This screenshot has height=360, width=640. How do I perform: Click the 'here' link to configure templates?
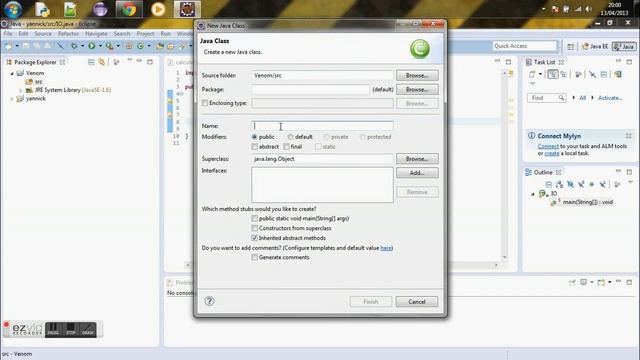tap(386, 248)
